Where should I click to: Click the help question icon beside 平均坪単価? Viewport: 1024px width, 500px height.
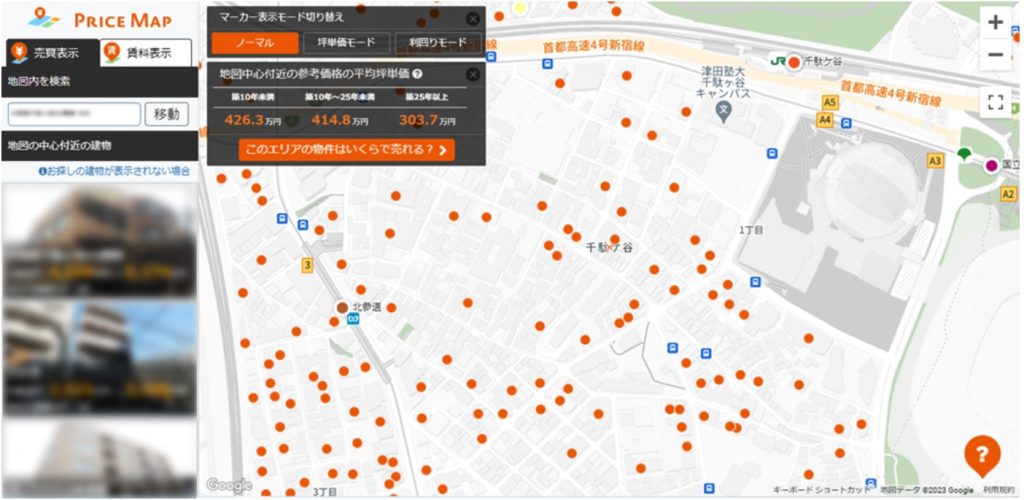pos(417,74)
